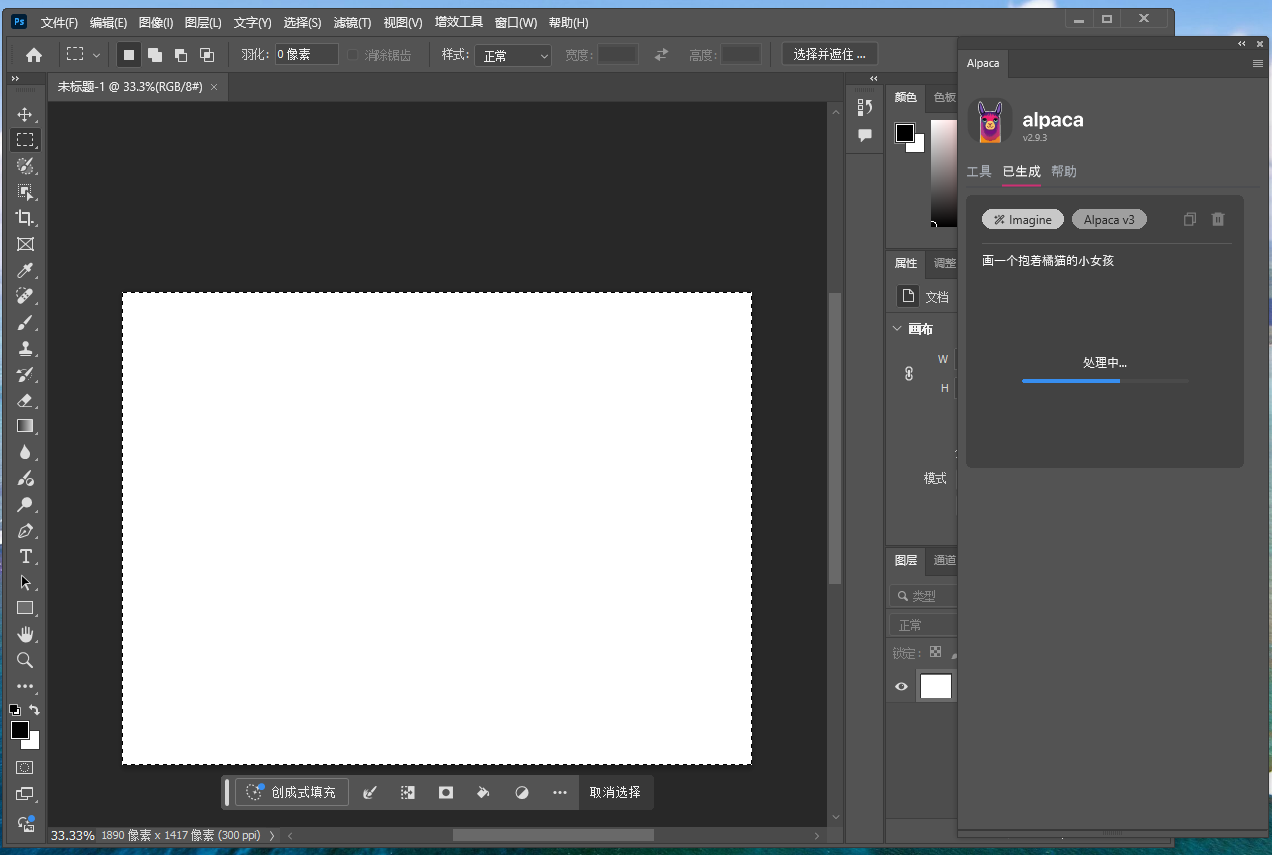Select the Hand tool
1272x855 pixels.
click(25, 634)
